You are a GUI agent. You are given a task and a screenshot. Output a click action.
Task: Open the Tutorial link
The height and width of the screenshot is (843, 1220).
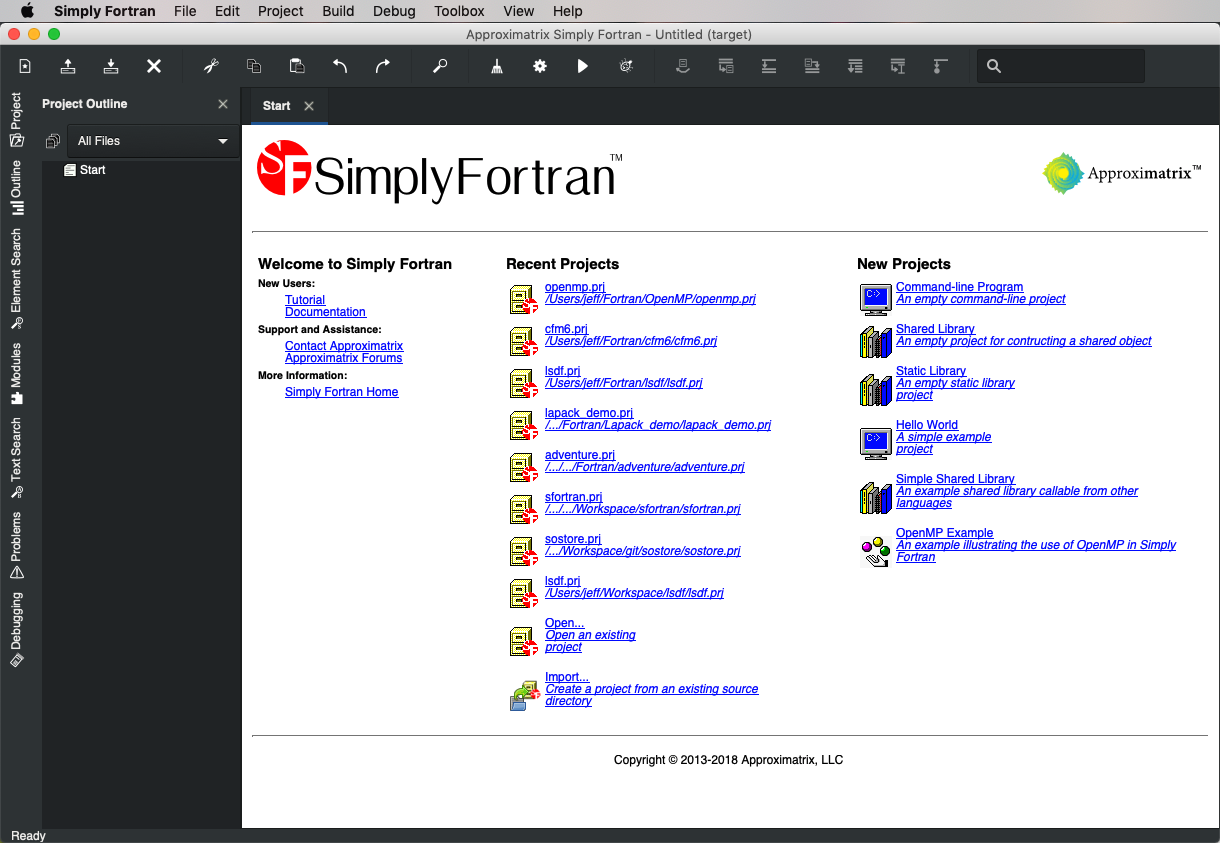click(x=305, y=300)
